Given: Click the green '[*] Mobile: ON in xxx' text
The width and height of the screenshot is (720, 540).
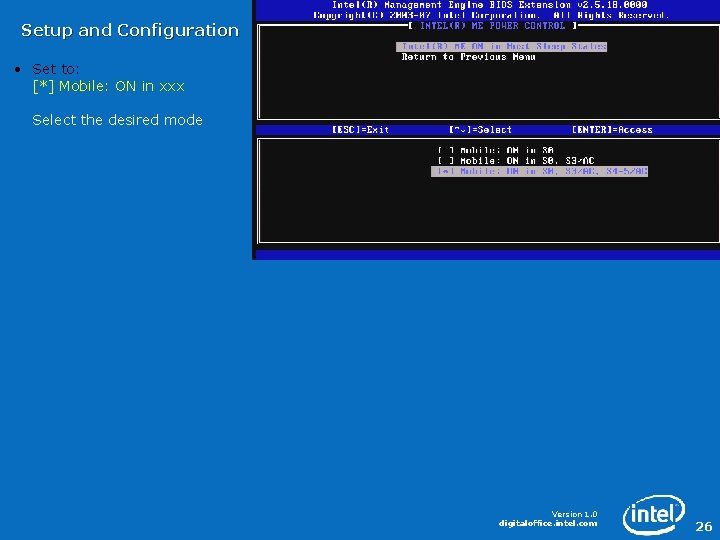Looking at the screenshot, I should click(109, 86).
